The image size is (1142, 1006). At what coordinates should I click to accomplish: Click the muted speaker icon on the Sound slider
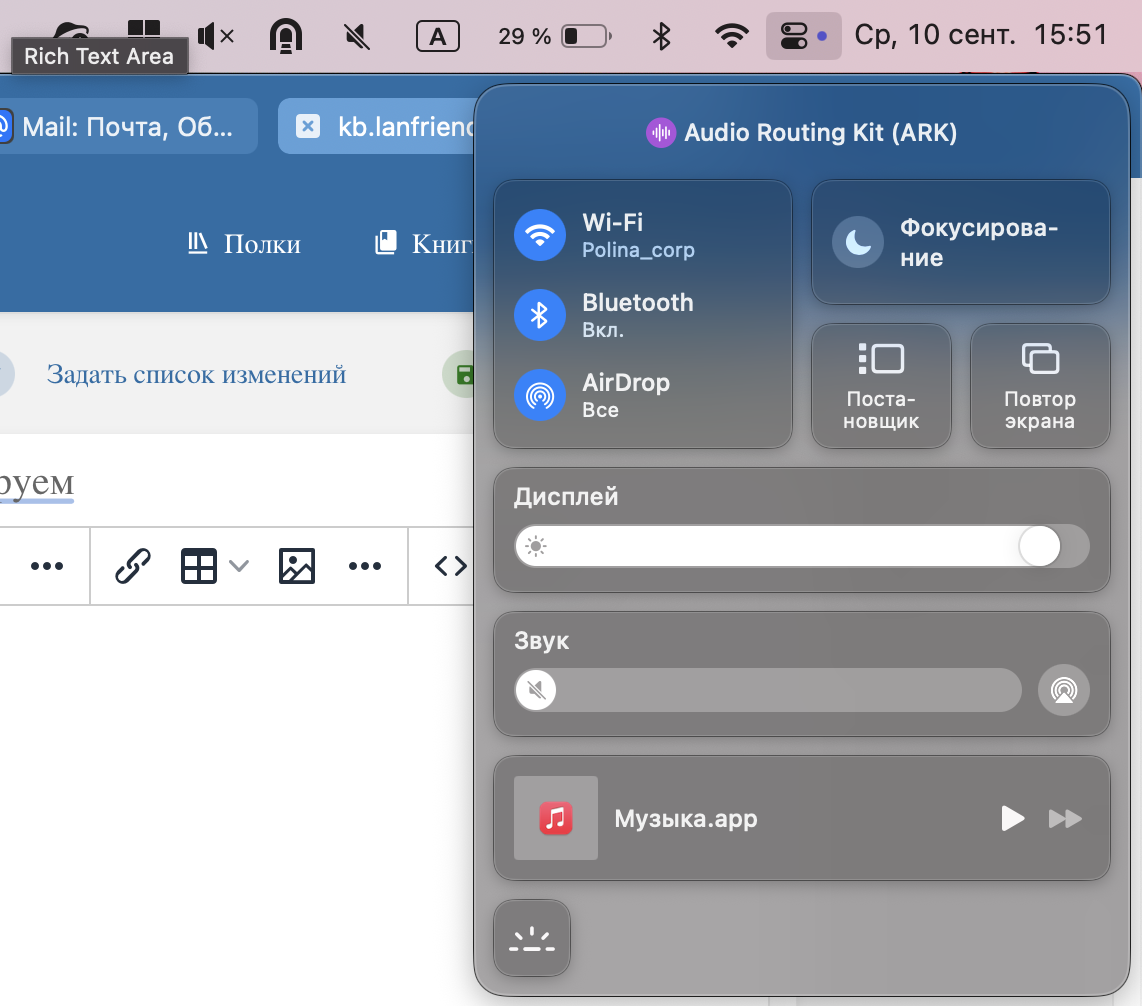pyautogui.click(x=537, y=690)
